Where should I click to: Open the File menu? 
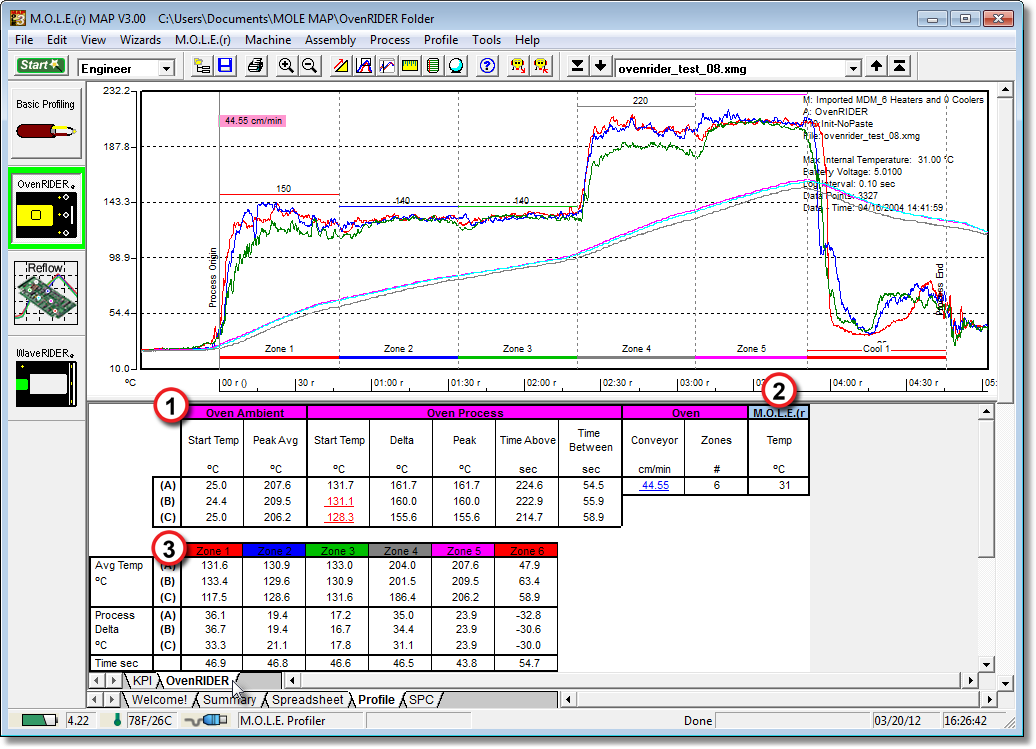24,40
